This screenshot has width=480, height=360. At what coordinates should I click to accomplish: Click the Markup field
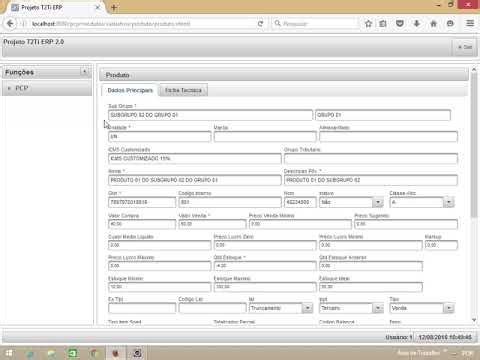point(441,245)
